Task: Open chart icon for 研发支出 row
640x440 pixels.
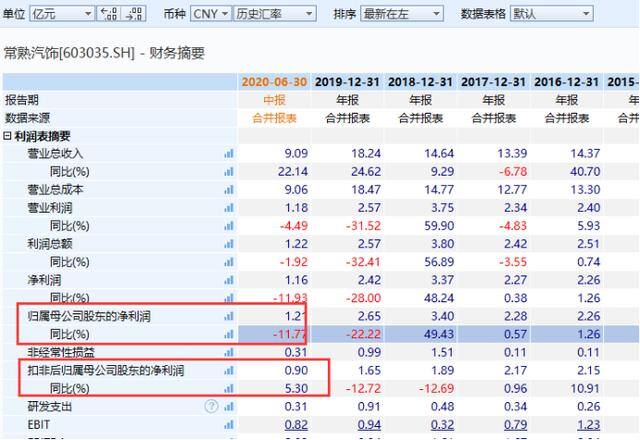Action: (229, 407)
